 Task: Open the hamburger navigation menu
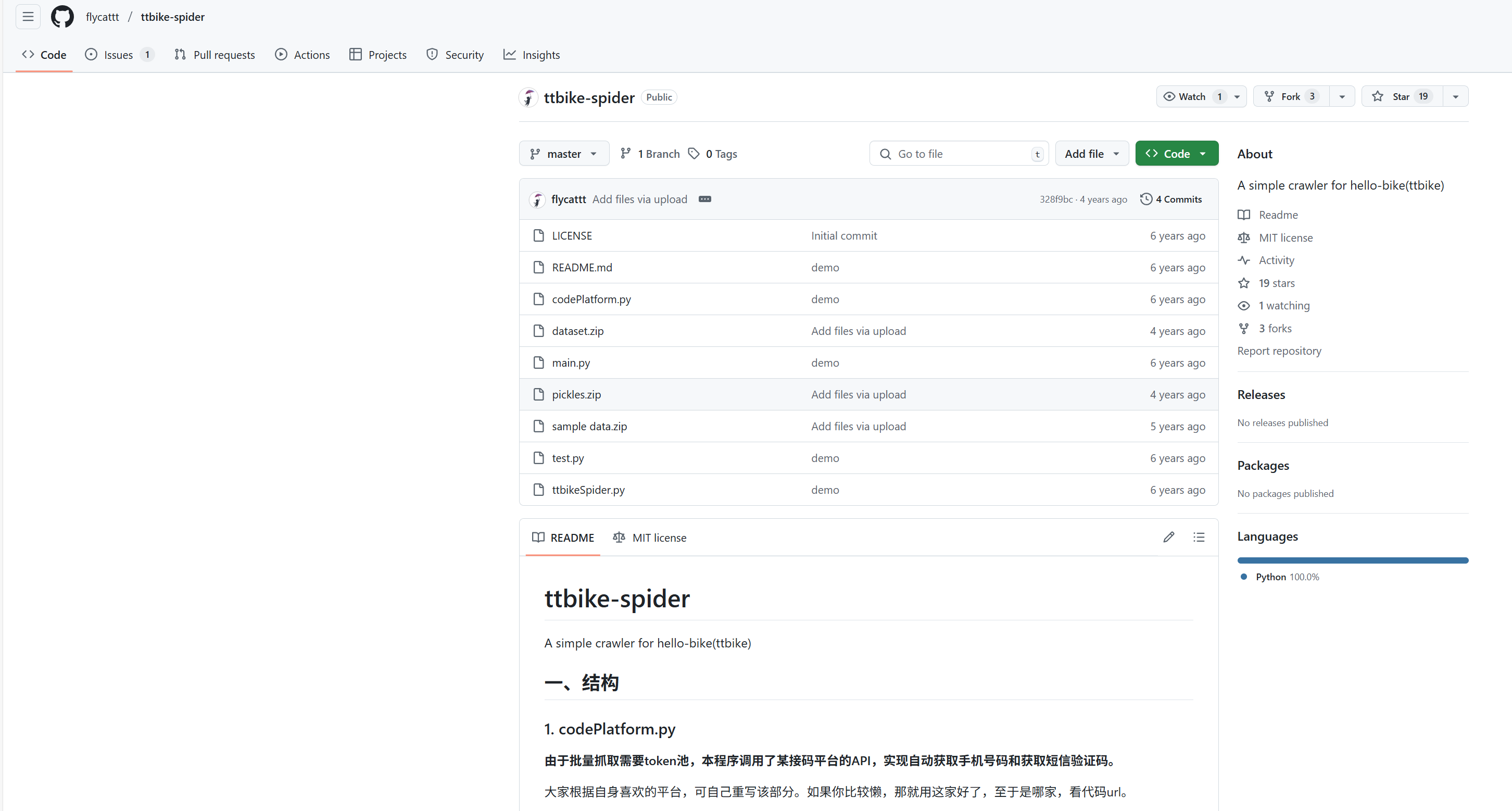(28, 17)
